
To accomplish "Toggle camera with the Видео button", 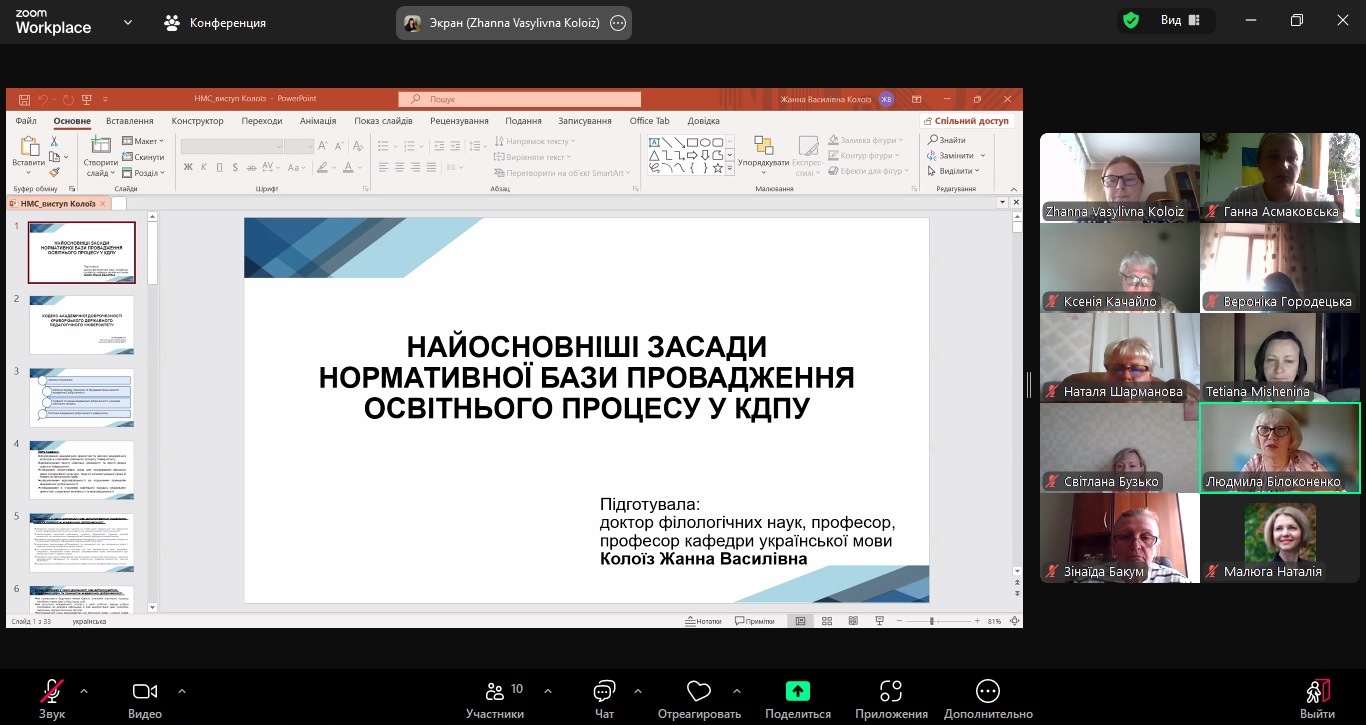I will (145, 699).
